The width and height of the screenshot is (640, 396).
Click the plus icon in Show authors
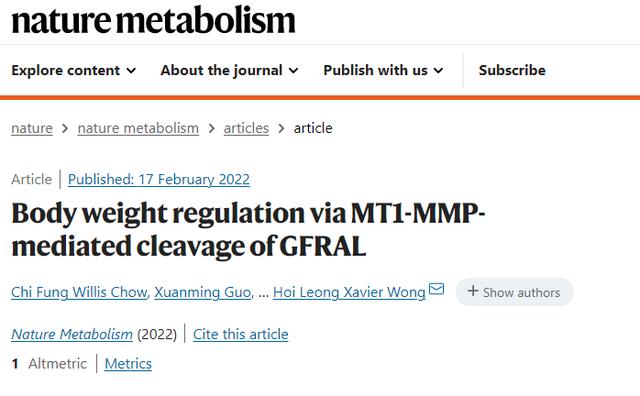473,291
